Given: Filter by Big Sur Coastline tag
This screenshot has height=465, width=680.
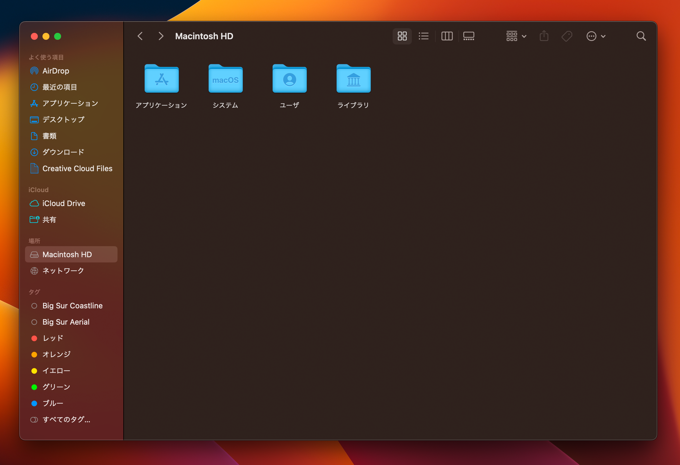Looking at the screenshot, I should click(x=71, y=306).
